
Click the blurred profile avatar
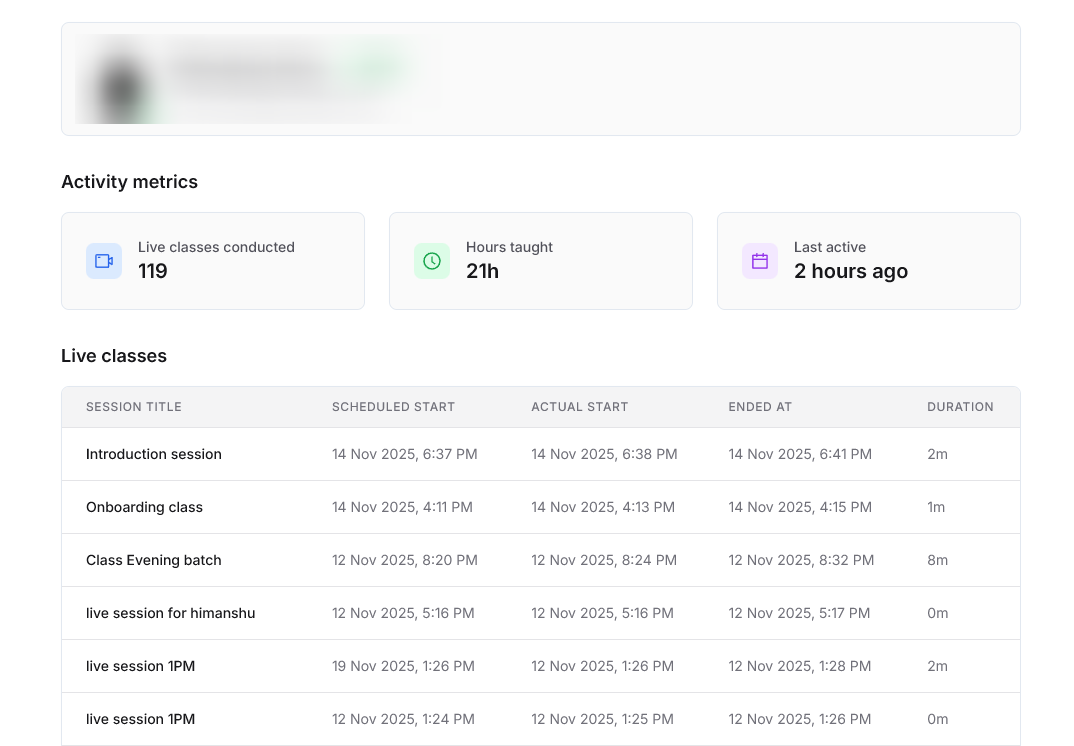(x=122, y=82)
